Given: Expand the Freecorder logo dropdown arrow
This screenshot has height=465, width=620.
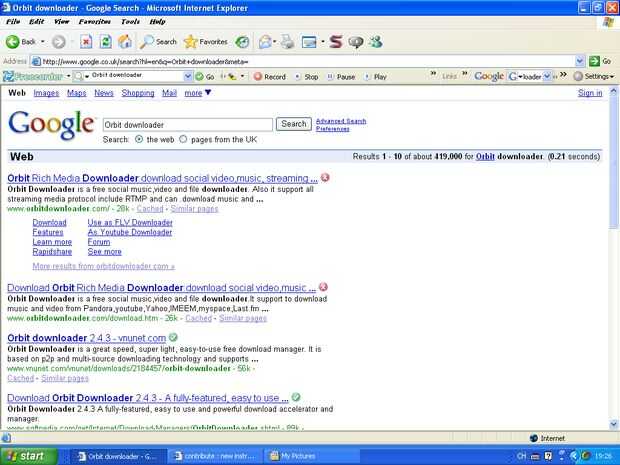Looking at the screenshot, I should (68, 76).
